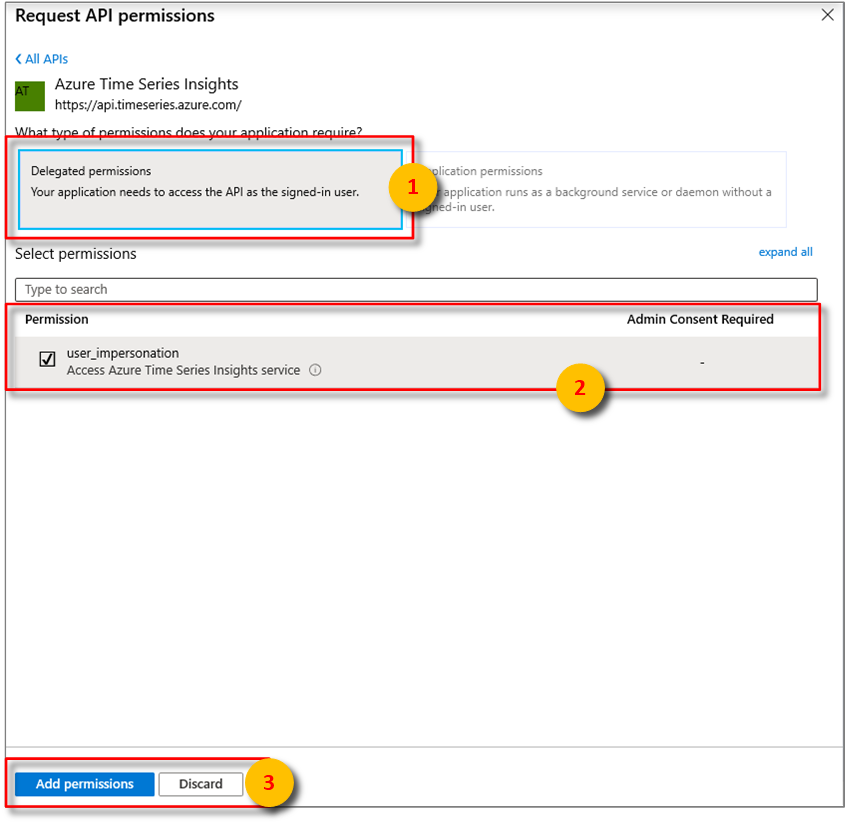The image size is (846, 824).
Task: Uncheck the user_impersonation permission checkbox
Action: click(x=46, y=357)
